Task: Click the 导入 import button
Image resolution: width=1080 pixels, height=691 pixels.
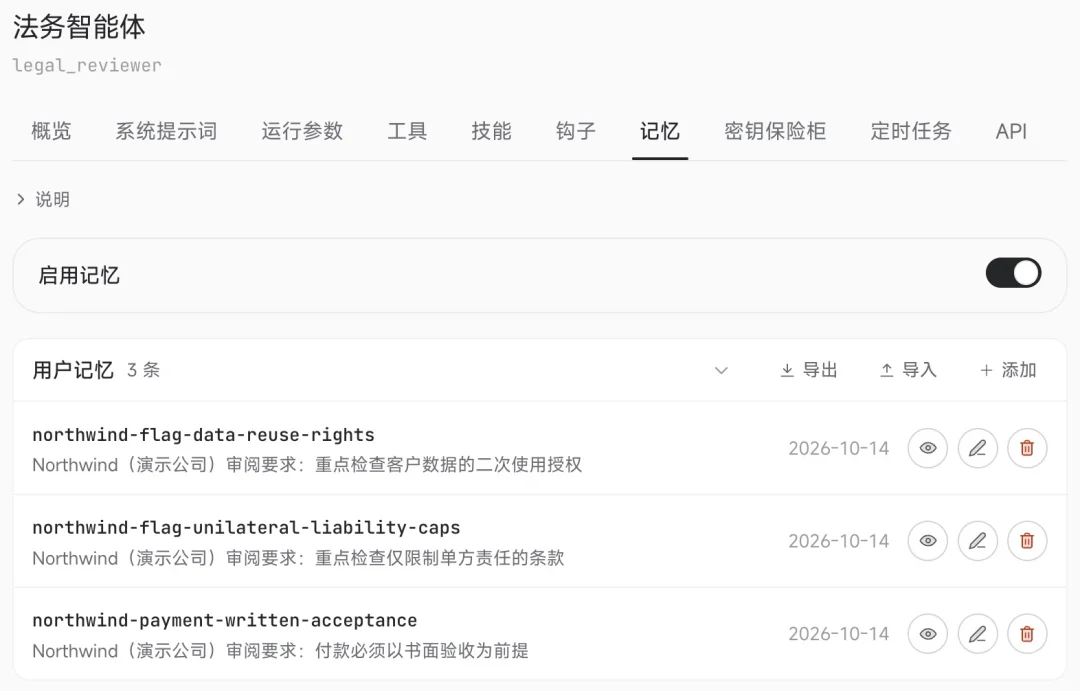Action: click(908, 370)
